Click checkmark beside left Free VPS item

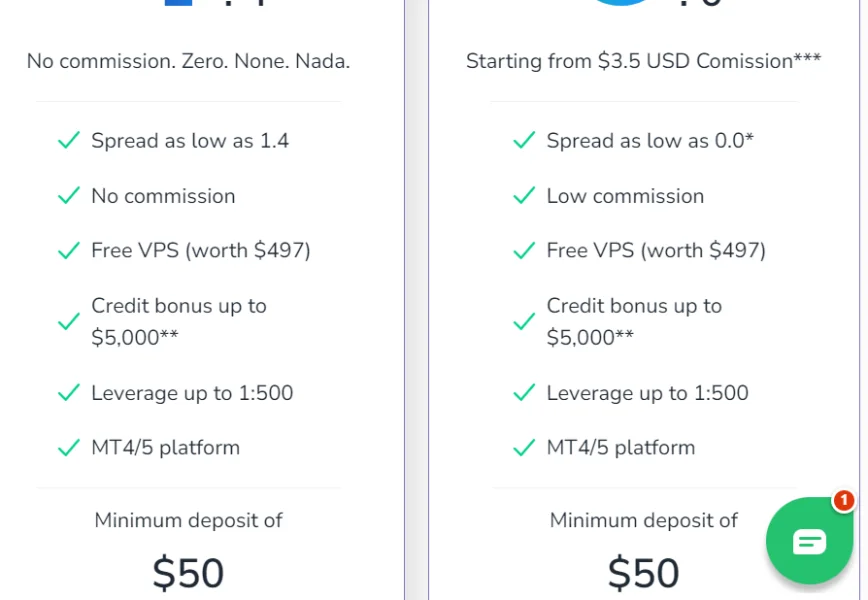[x=68, y=250]
